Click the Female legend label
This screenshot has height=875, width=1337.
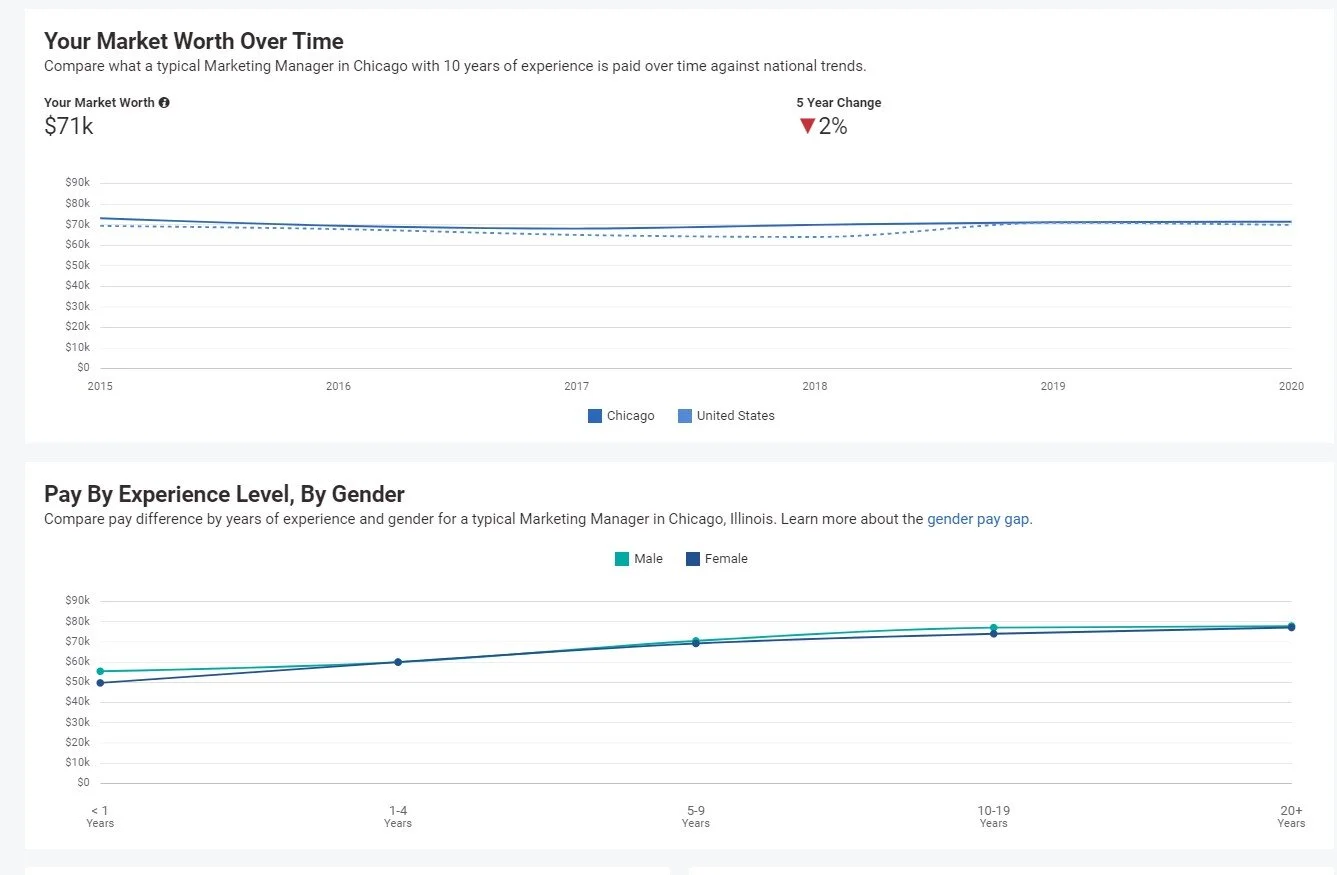pyautogui.click(x=726, y=559)
